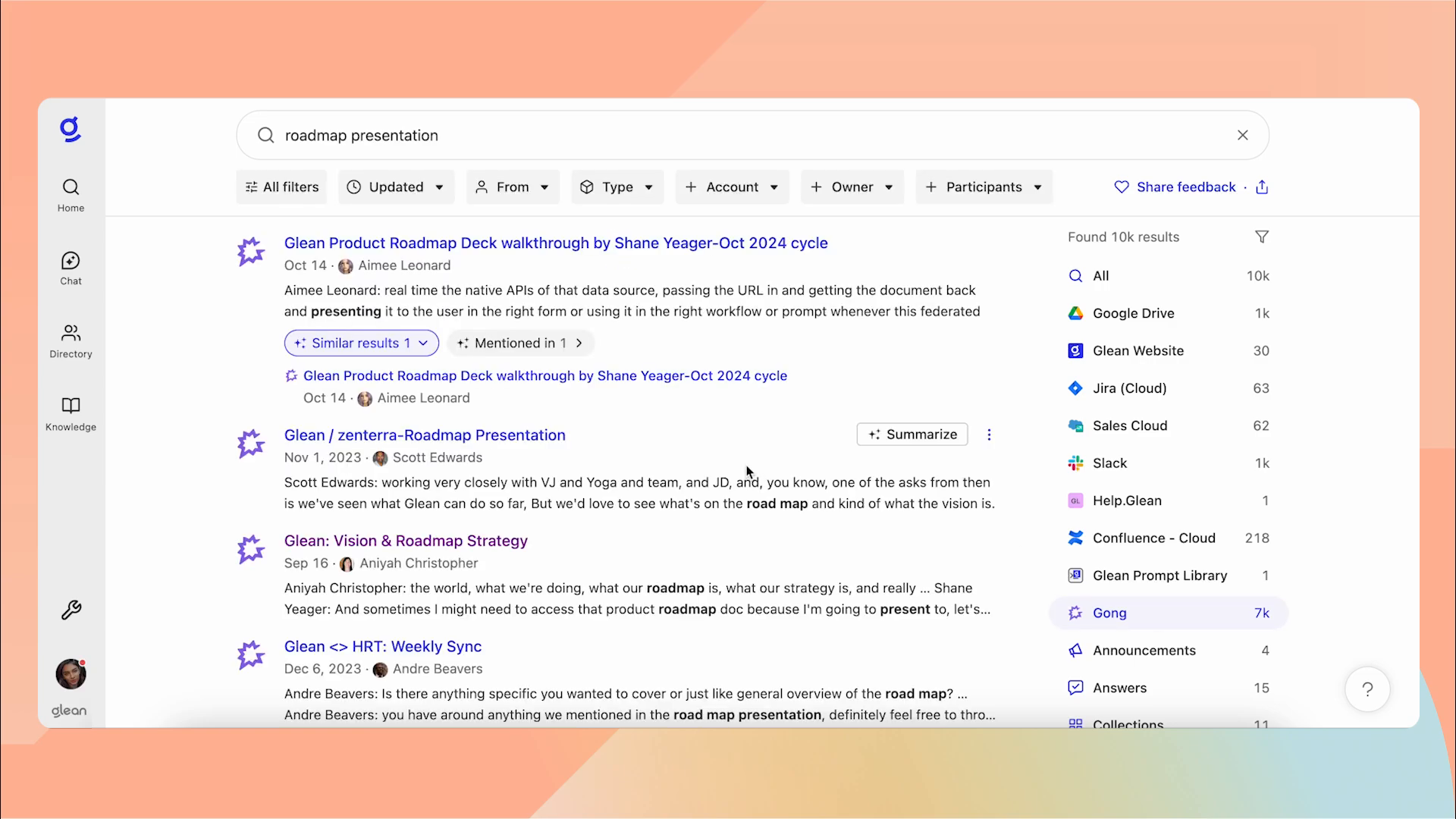
Task: Toggle the Slack source filter
Action: [1110, 463]
